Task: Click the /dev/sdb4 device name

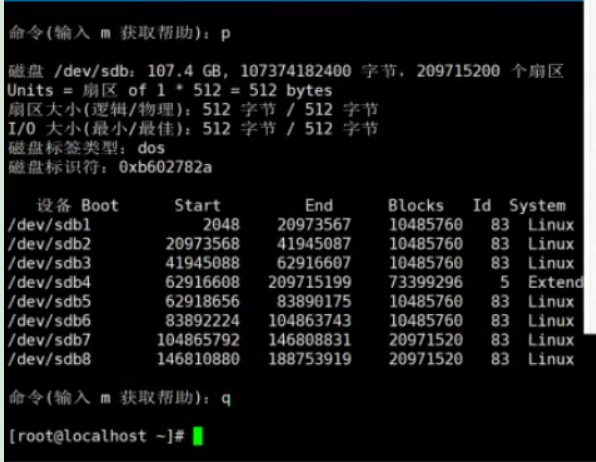Action: coord(49,283)
